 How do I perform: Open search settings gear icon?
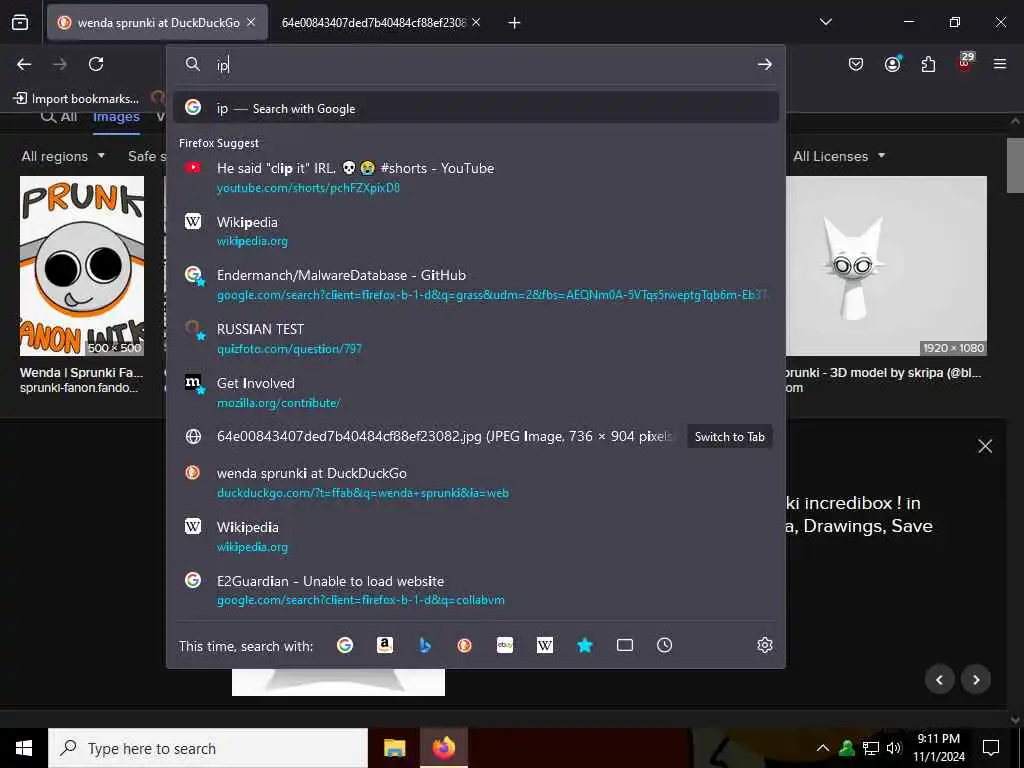click(765, 645)
